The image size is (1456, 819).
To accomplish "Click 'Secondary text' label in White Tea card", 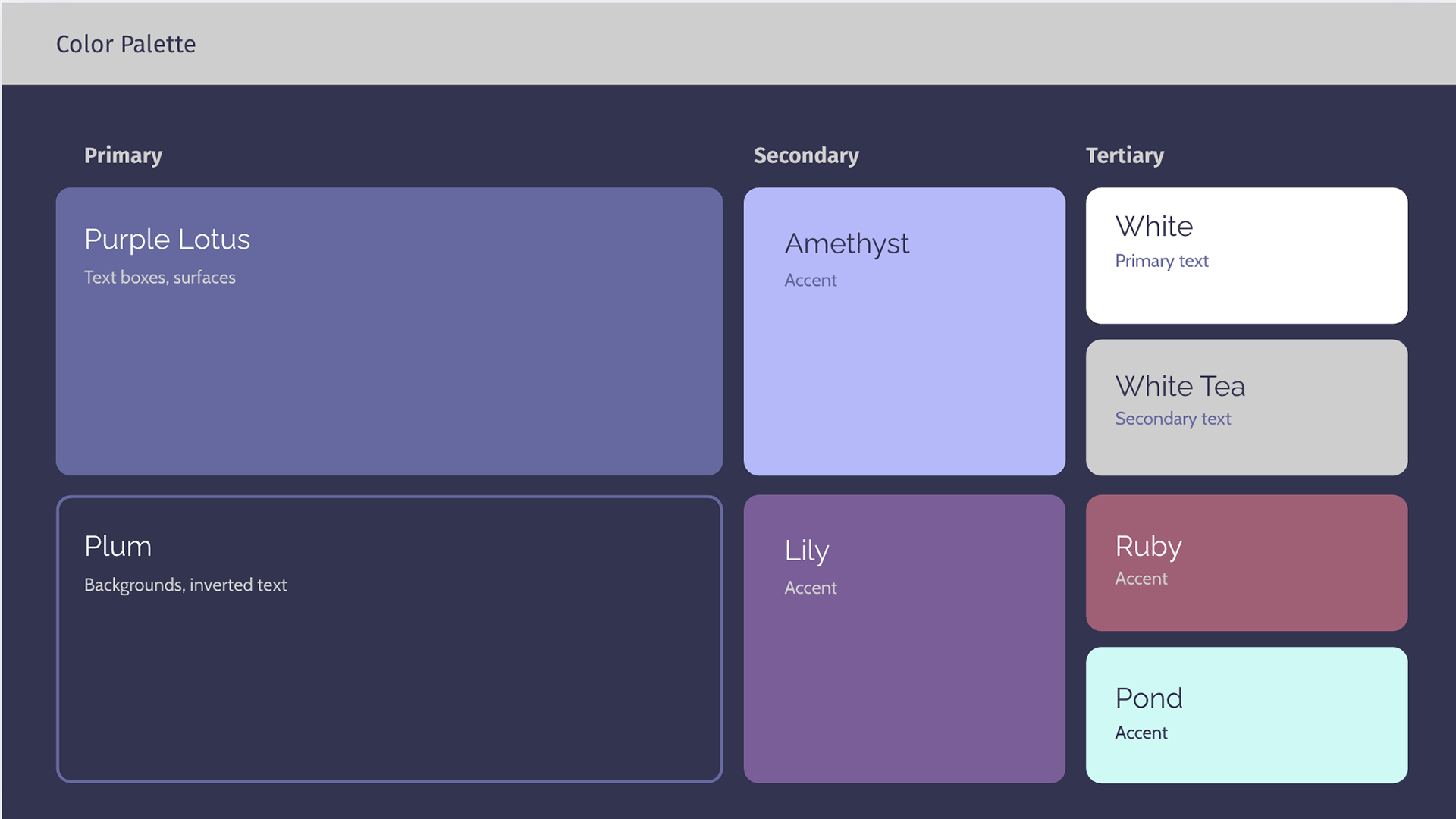I will 1172,419.
